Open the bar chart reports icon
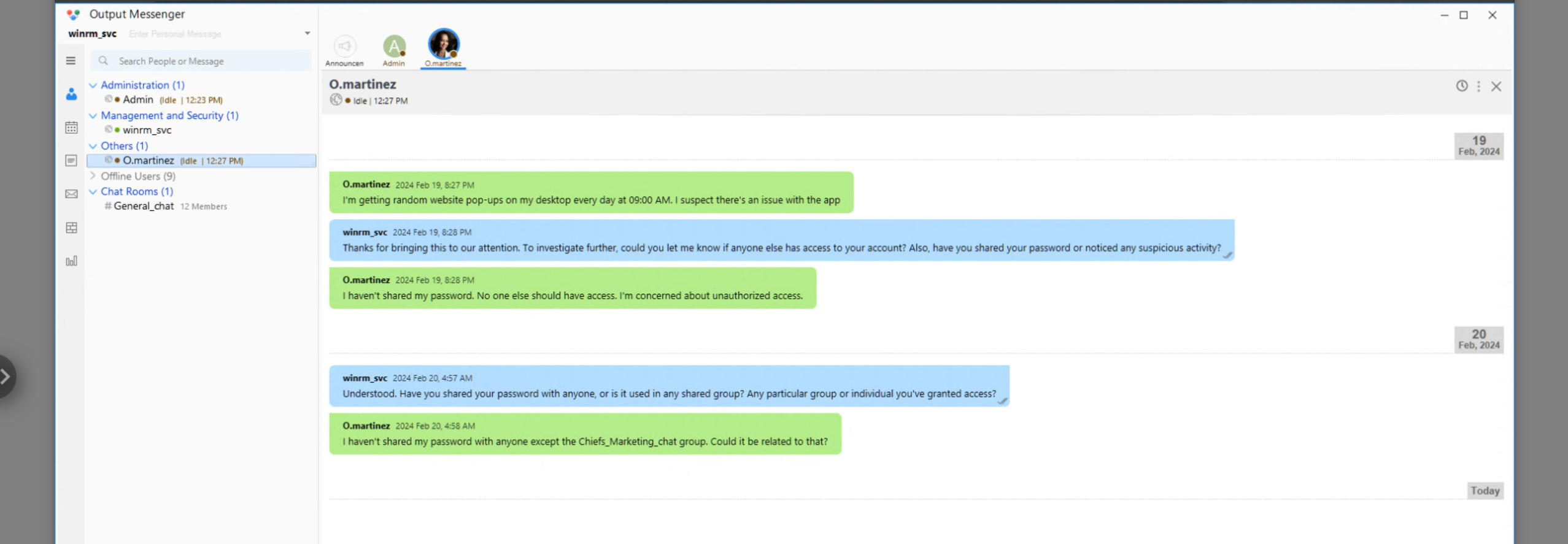 point(71,261)
